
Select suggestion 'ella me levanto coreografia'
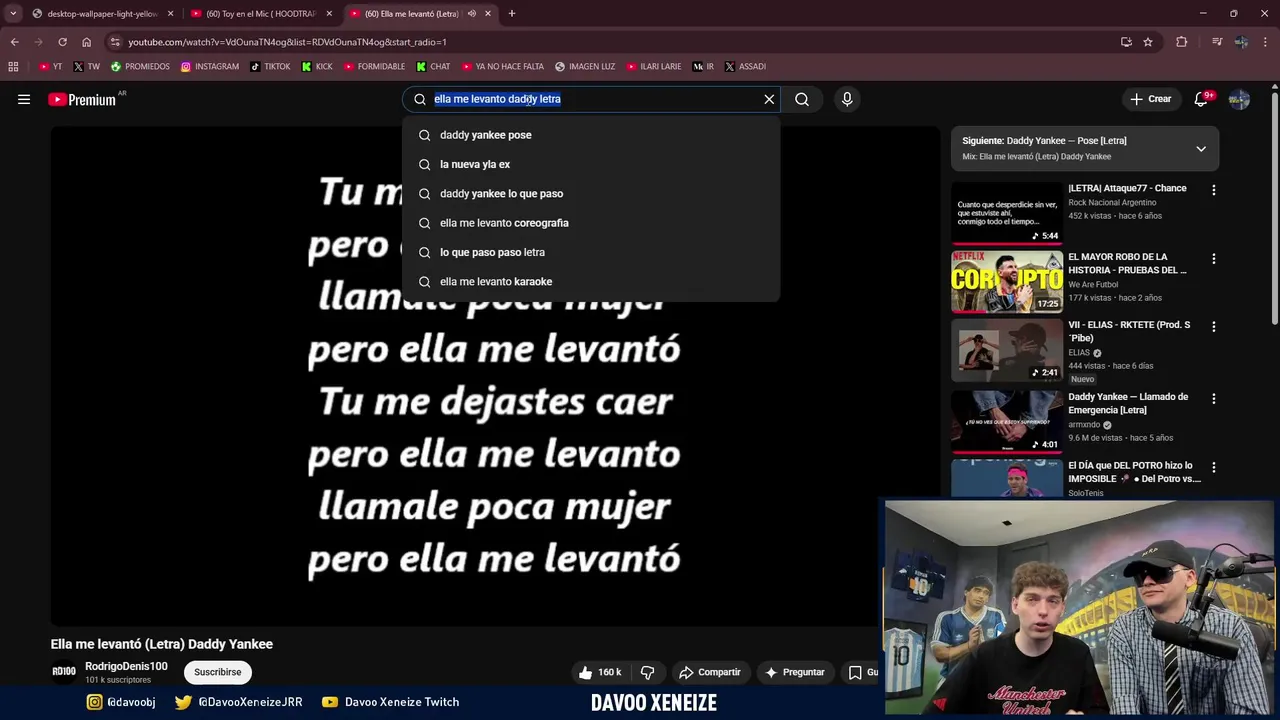[591, 223]
